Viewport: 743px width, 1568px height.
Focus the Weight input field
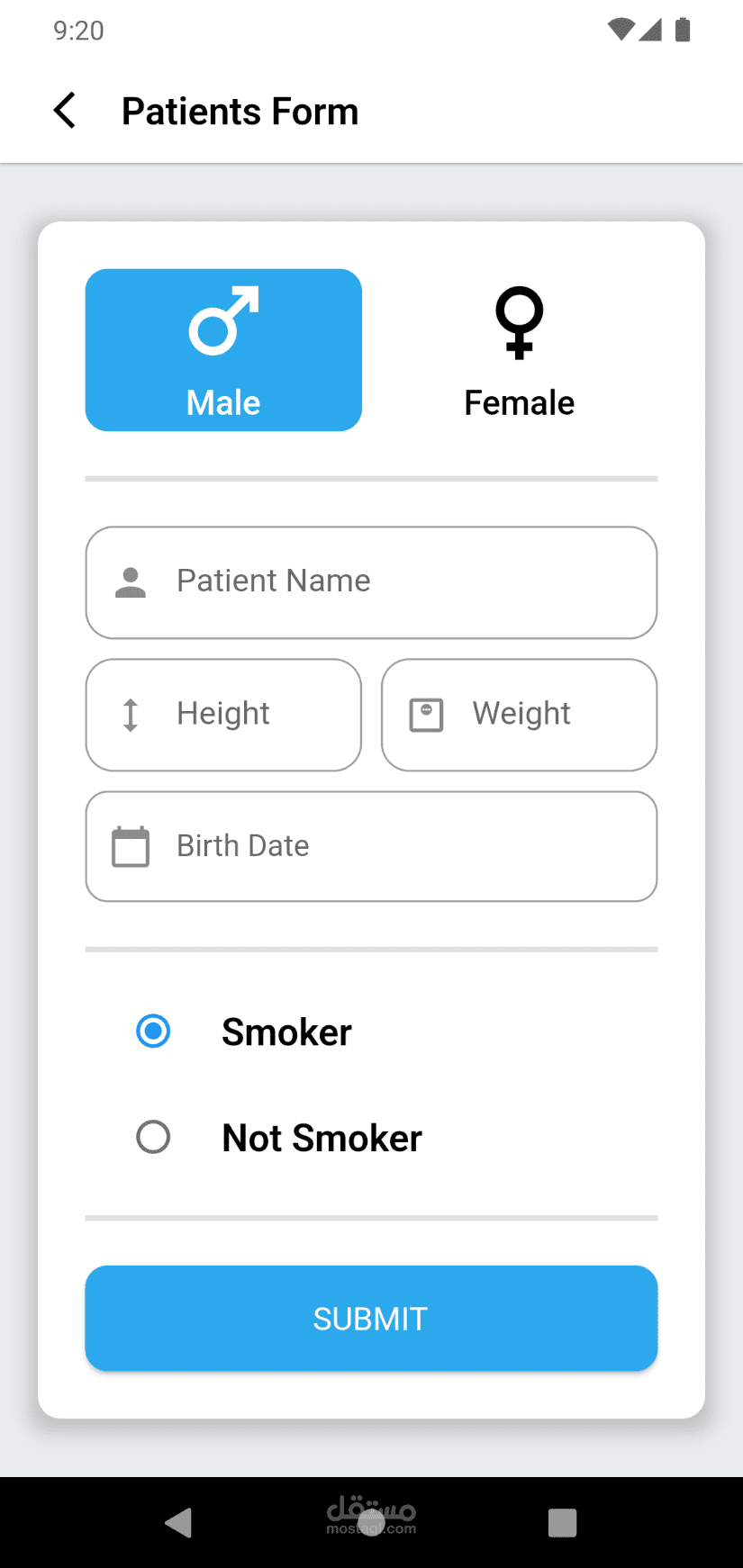[x=540, y=715]
